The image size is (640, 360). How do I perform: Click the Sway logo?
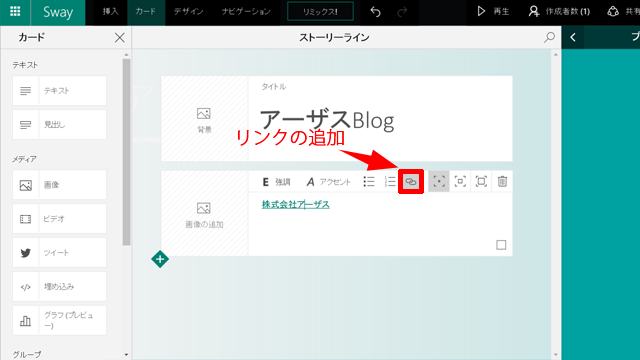58,12
